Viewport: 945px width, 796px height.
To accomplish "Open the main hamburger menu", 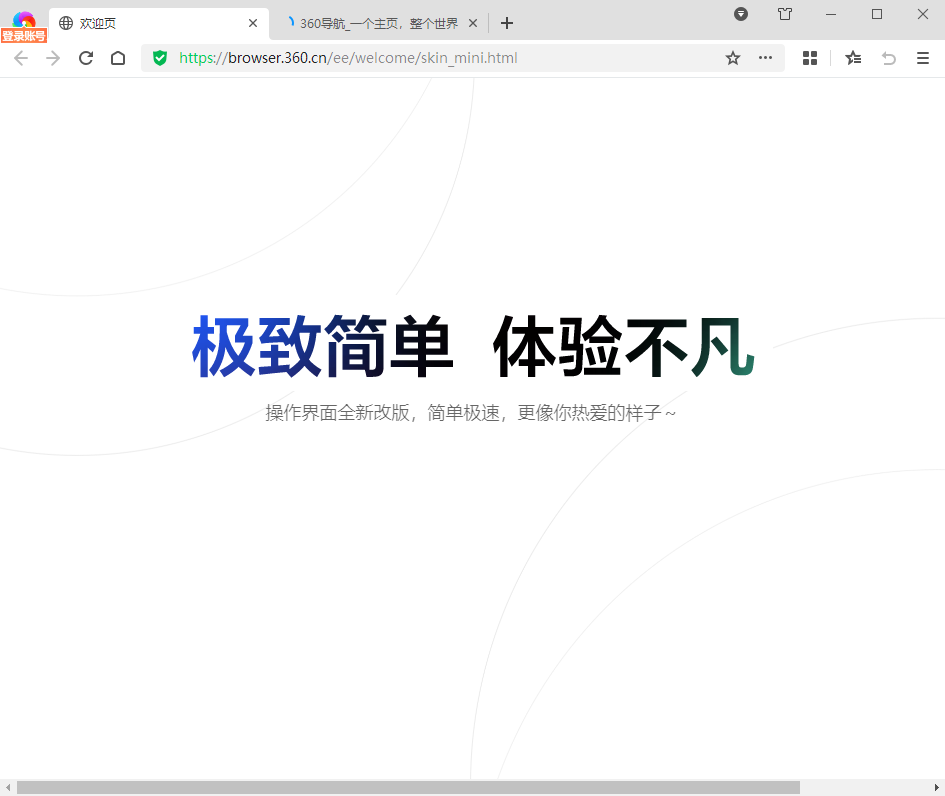I will 923,58.
